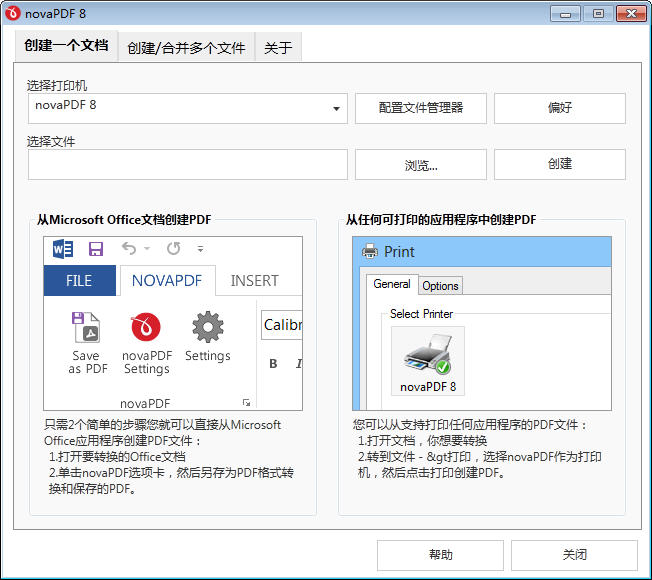Switch to 创建/合并多个文件 tab
Viewport: 652px width, 580px height.
click(186, 47)
